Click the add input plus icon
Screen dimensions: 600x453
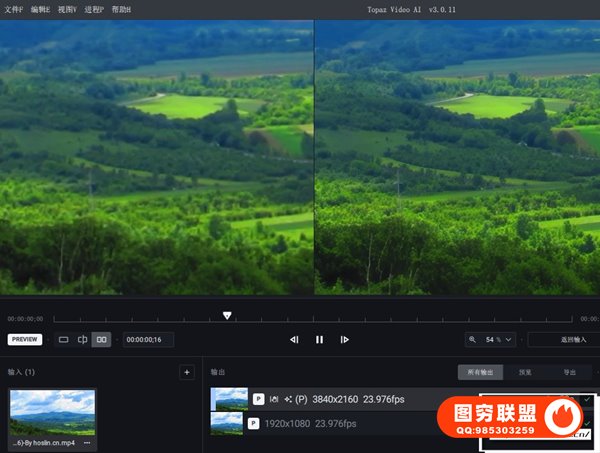[x=186, y=372]
